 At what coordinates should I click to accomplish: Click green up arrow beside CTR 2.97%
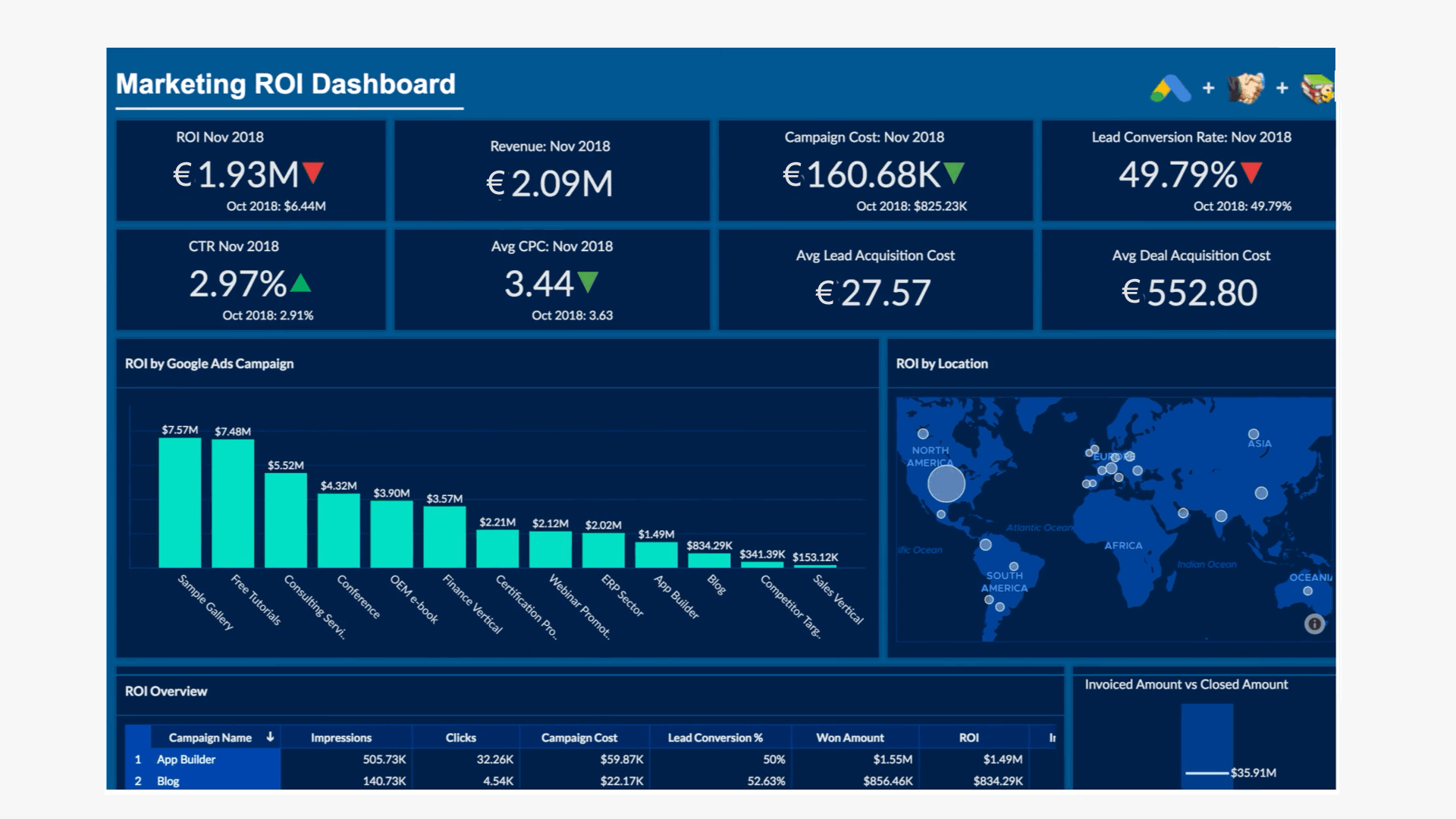click(x=300, y=284)
